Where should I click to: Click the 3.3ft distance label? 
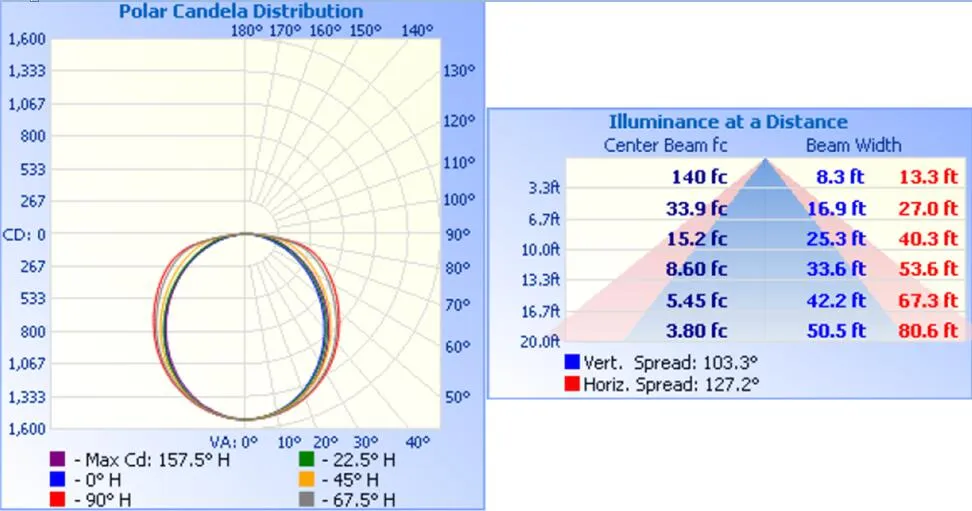544,187
